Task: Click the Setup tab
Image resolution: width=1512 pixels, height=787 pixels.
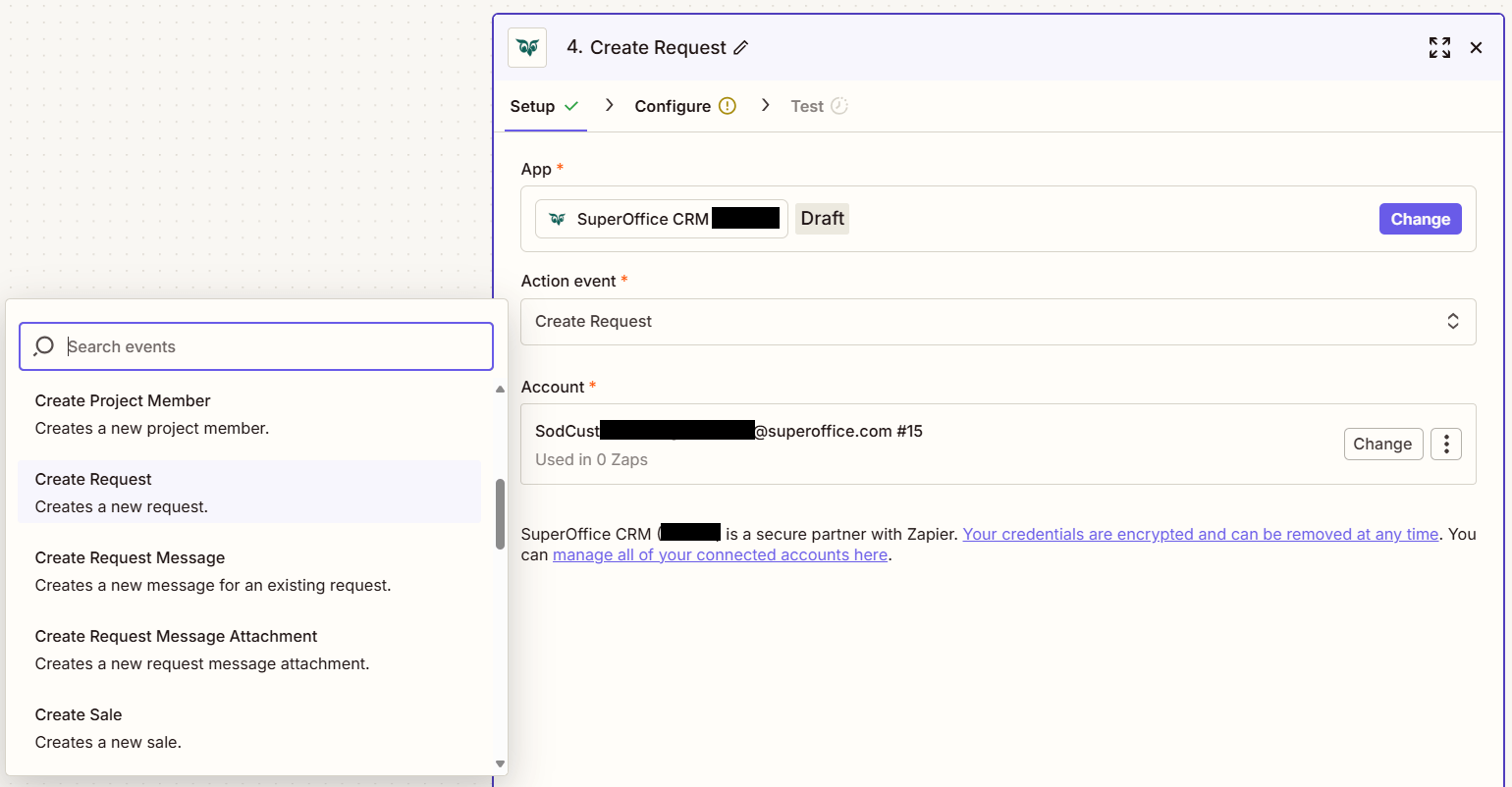Action: point(533,105)
